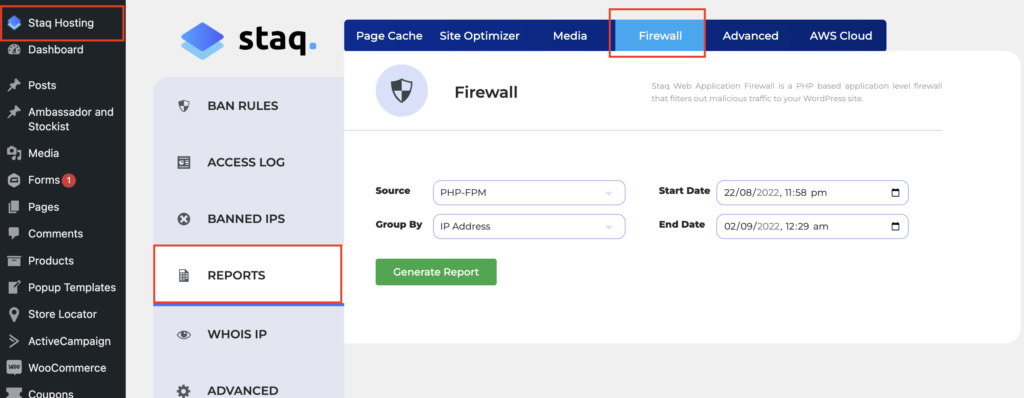
Task: Open the Advanced tab in top bar
Action: (750, 36)
